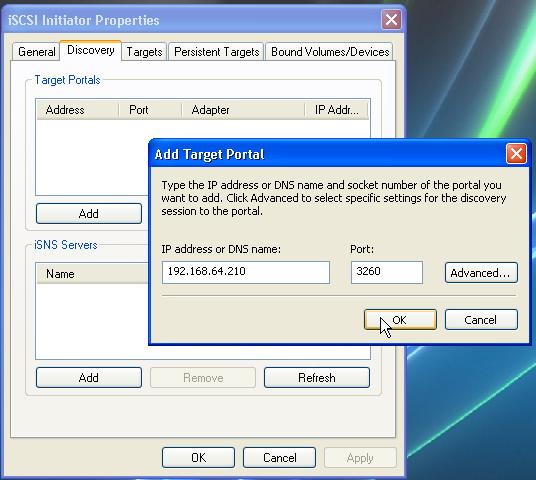Screen dimensions: 536x480
Task: Cancel the Add Target Portal dialog
Action: 481,320
